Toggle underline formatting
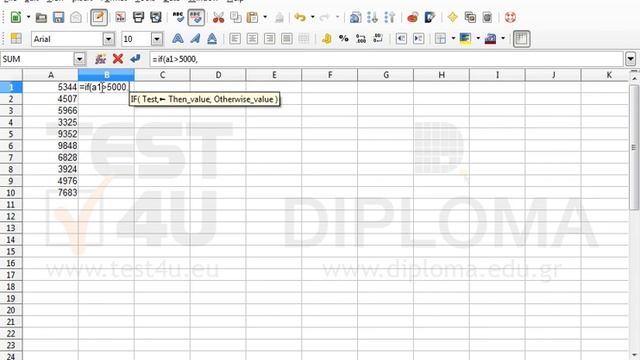Viewport: 640px width, 360px height. (x=212, y=39)
